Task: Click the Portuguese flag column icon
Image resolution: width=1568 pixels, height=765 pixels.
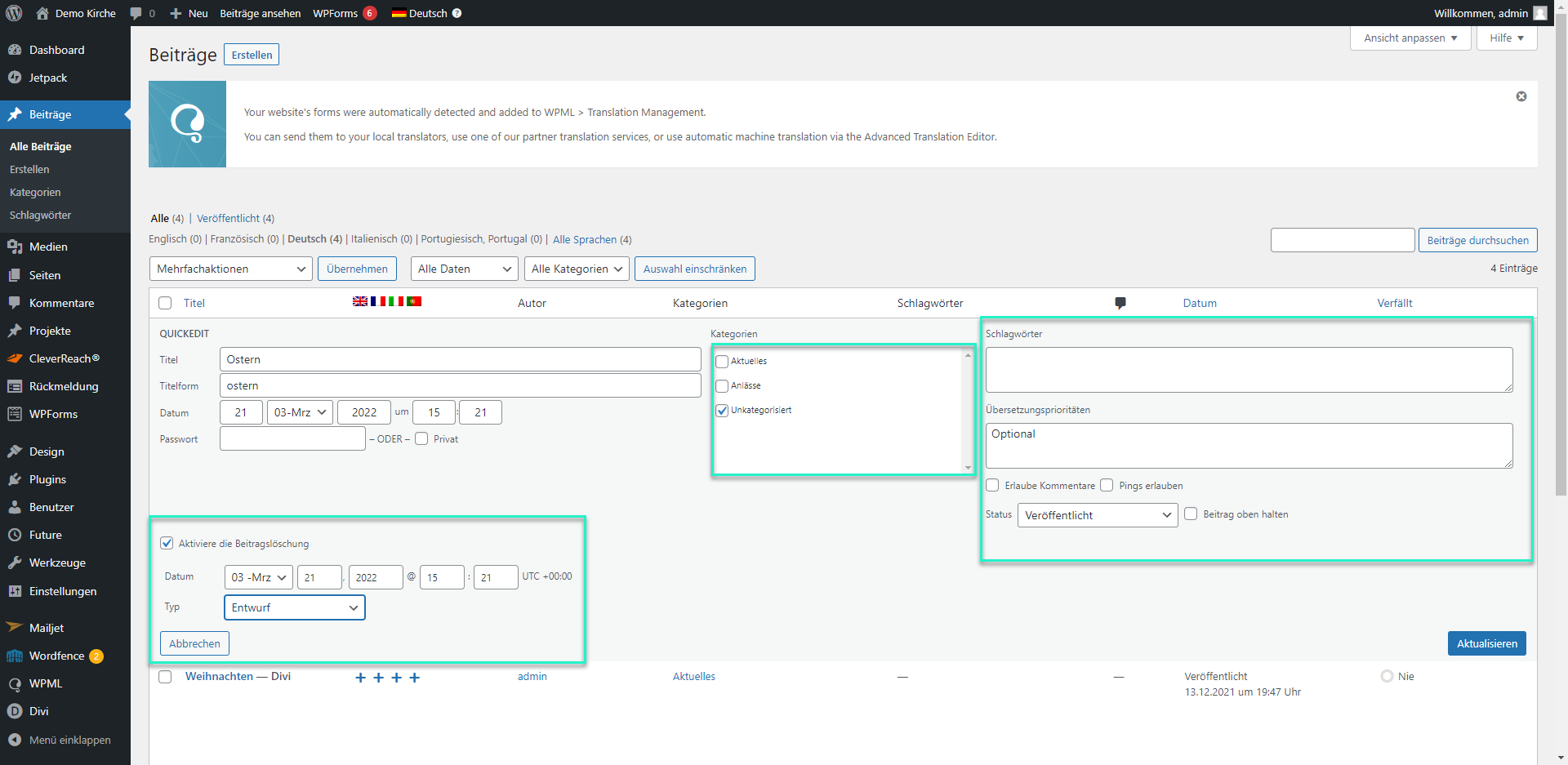Action: coord(414,301)
